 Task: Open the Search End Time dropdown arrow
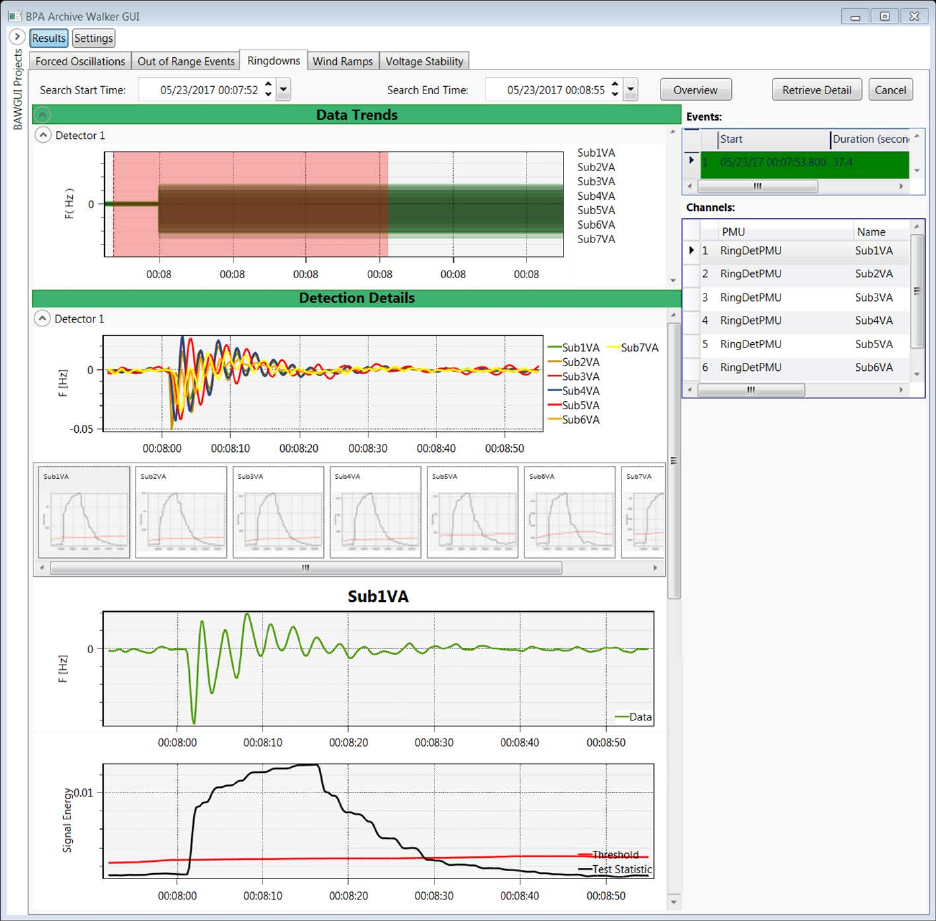pyautogui.click(x=630, y=90)
